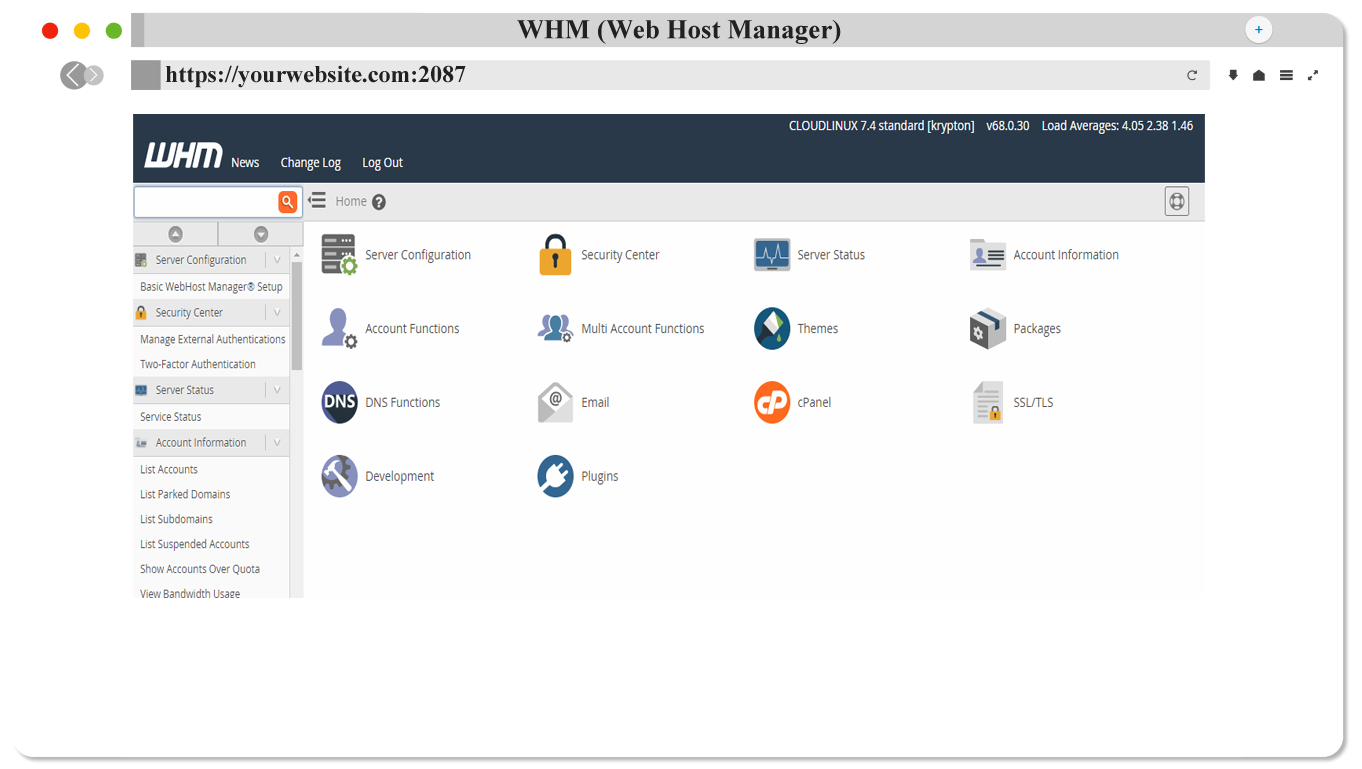Click the Security Center sidebar heading
Image resolution: width=1362 pixels, height=769 pixels.
coord(189,313)
